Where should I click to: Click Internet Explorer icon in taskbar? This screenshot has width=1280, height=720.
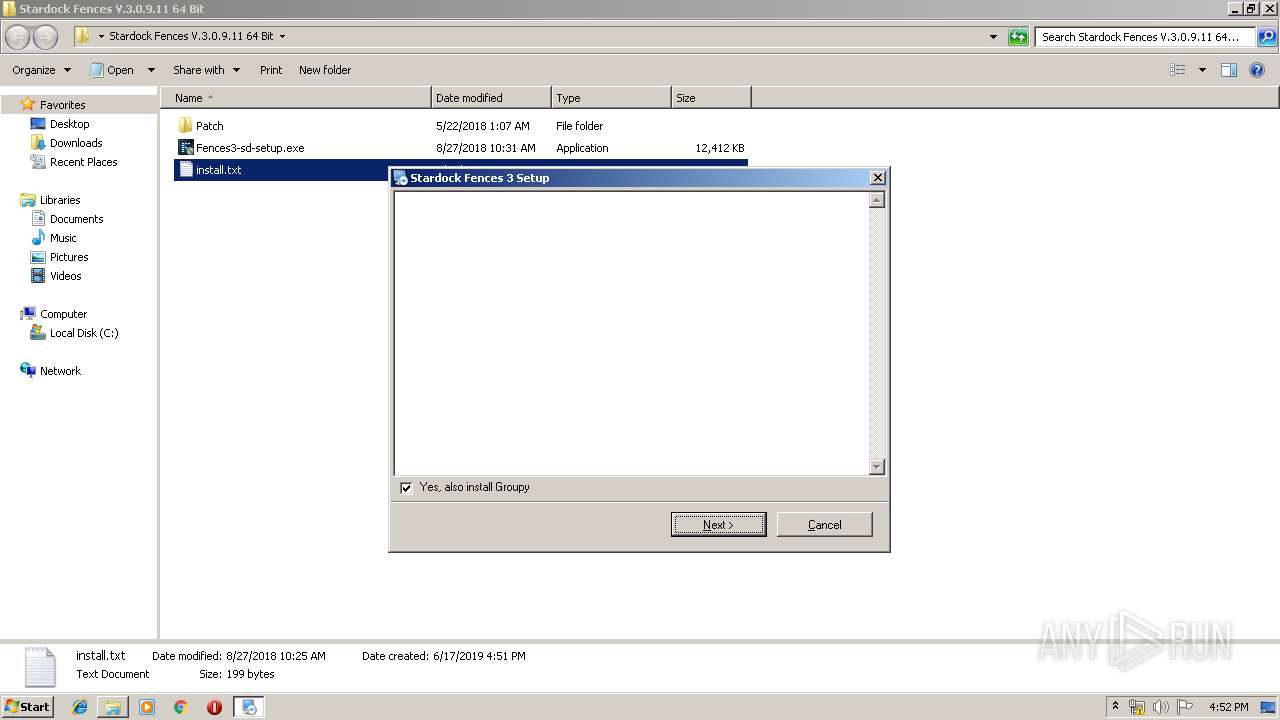point(80,707)
